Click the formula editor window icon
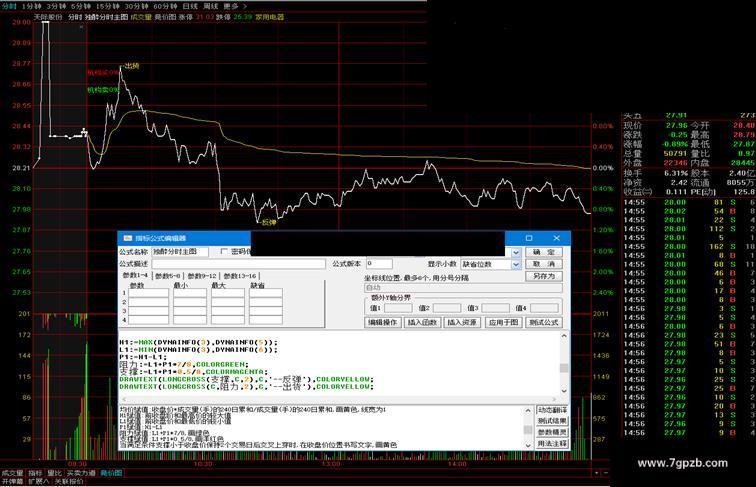756x487 pixels. tap(127, 238)
